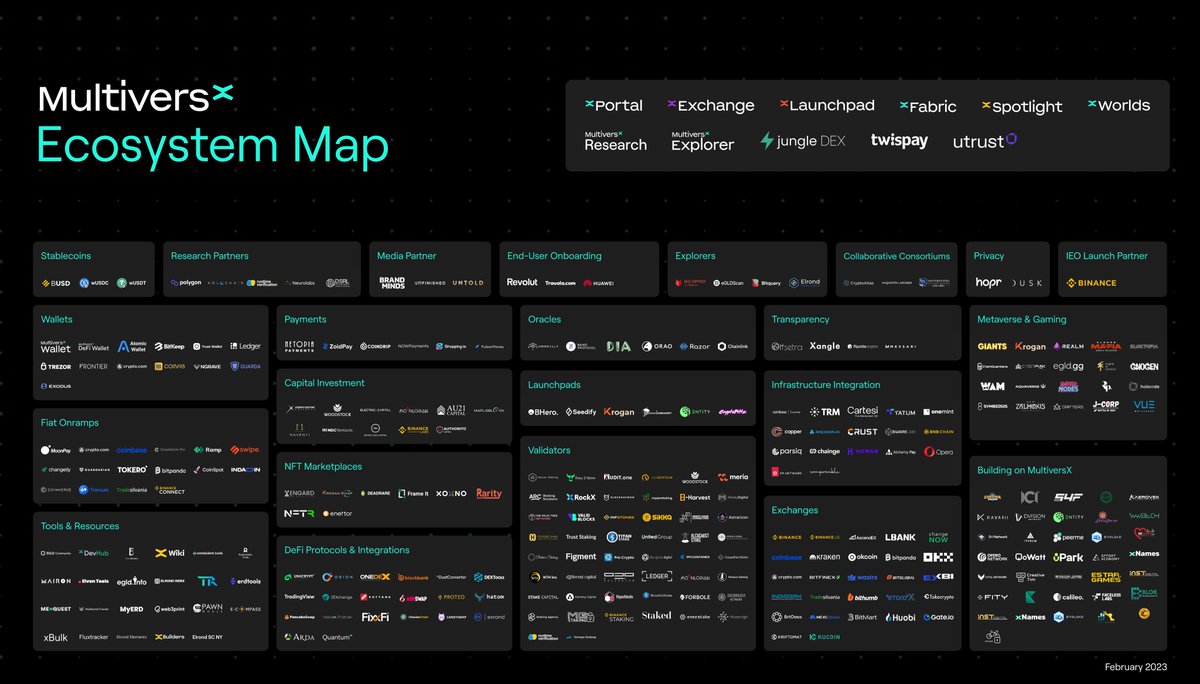
Task: Select the Binance logo under IEO Launch Partner
Action: coord(1090,283)
